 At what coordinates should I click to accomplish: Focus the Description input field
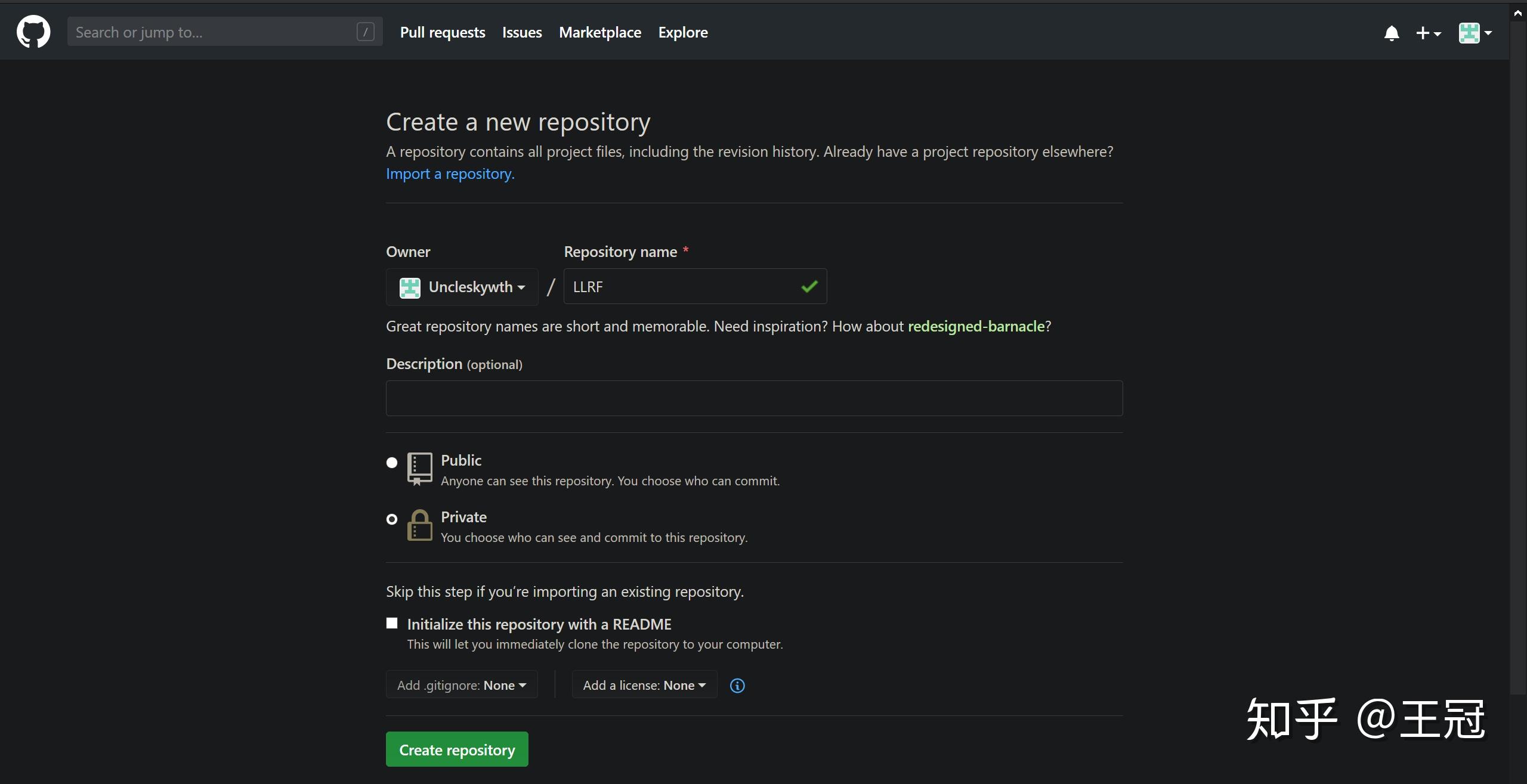(754, 398)
